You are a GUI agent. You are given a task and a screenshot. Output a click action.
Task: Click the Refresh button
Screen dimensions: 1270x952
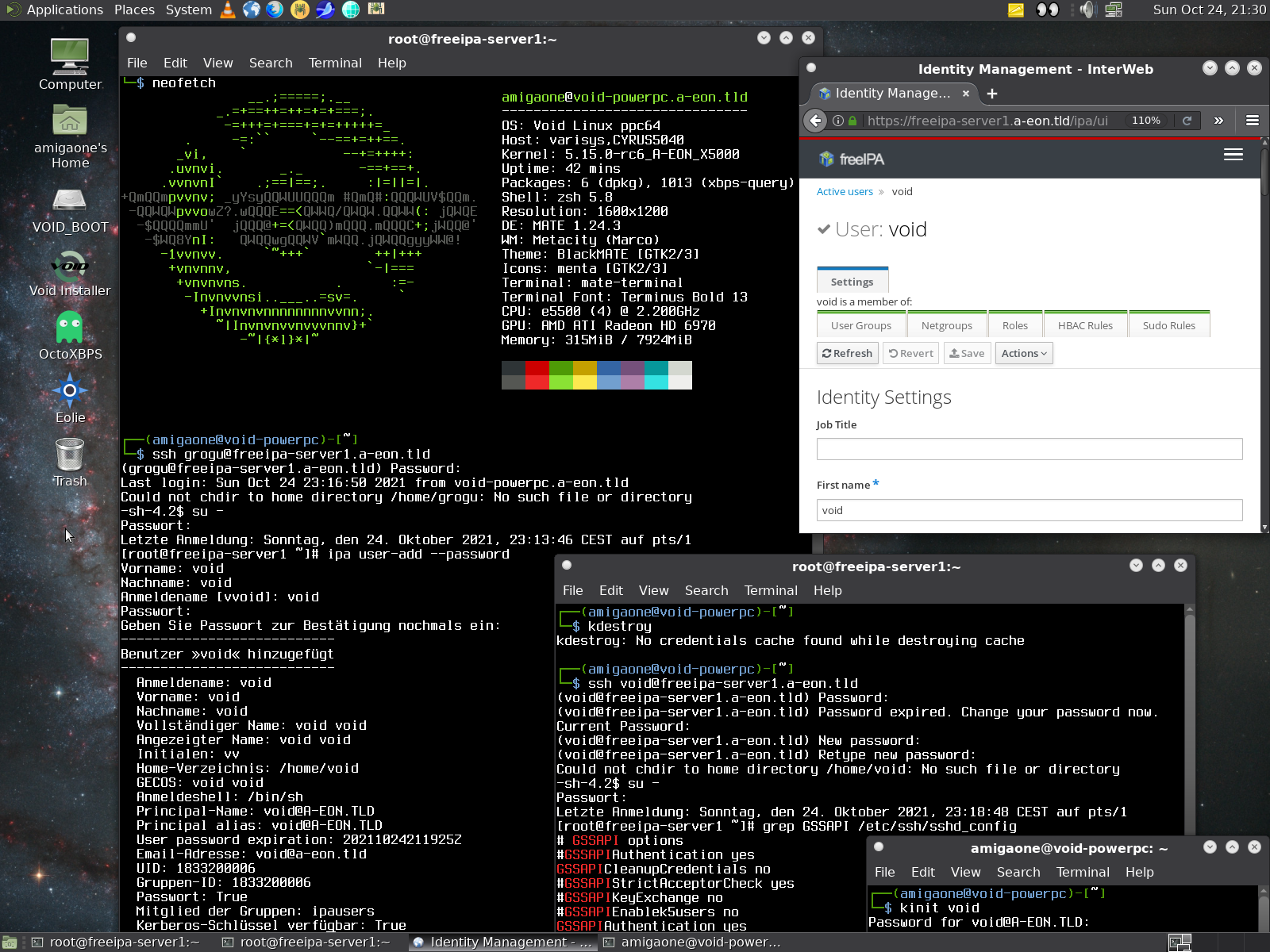coord(847,353)
